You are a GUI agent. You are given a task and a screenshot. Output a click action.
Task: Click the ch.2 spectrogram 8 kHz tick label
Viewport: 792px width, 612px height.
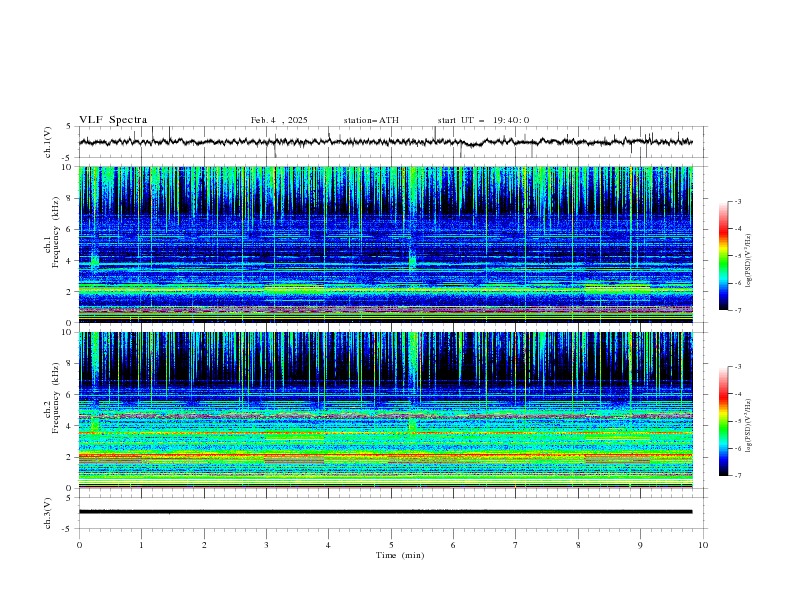tap(71, 364)
